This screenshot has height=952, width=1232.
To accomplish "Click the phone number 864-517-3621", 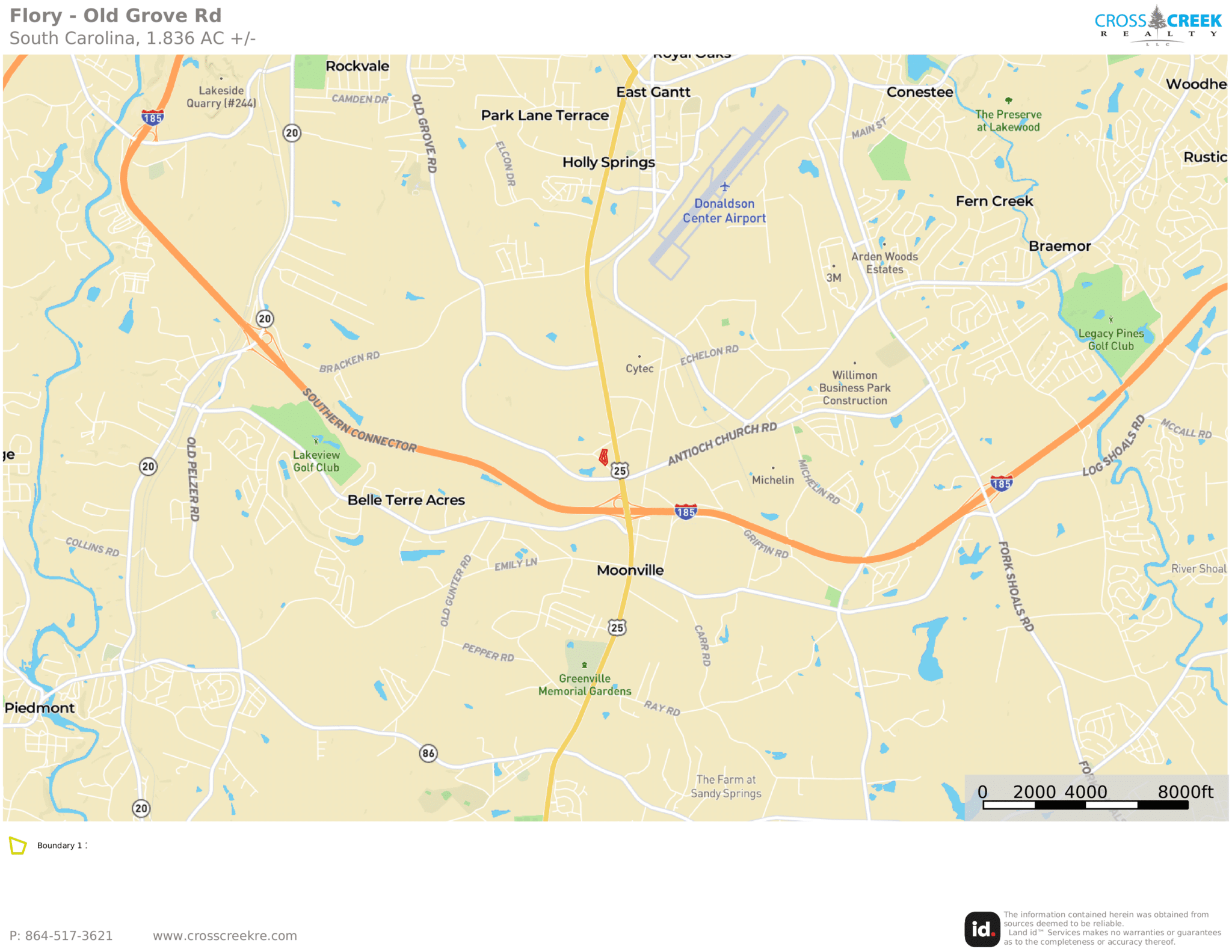I will point(69,936).
